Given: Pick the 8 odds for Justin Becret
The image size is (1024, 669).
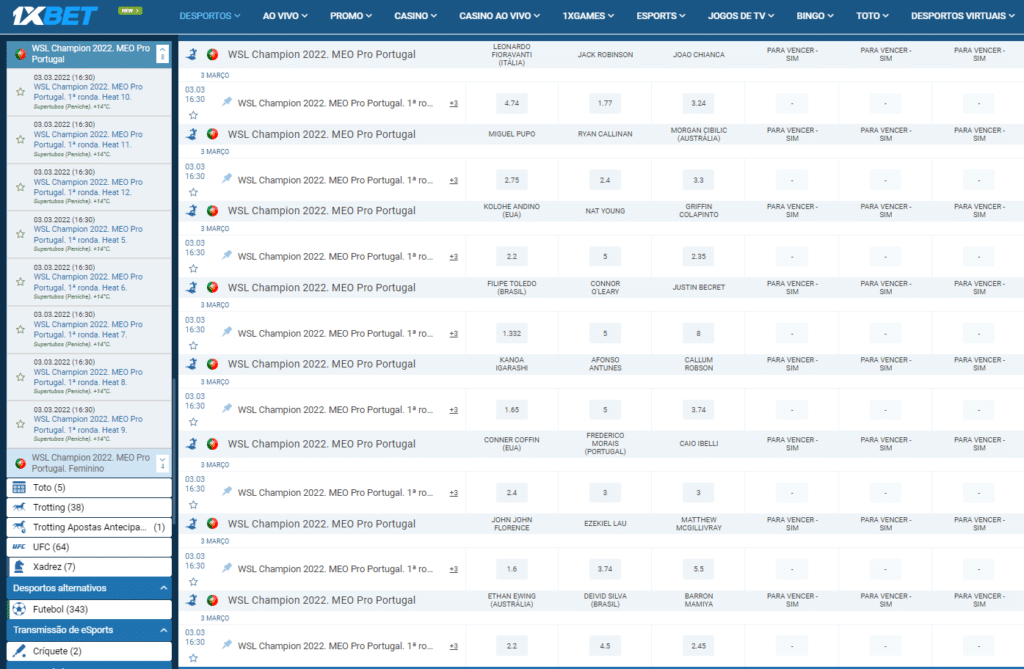Looking at the screenshot, I should point(699,333).
